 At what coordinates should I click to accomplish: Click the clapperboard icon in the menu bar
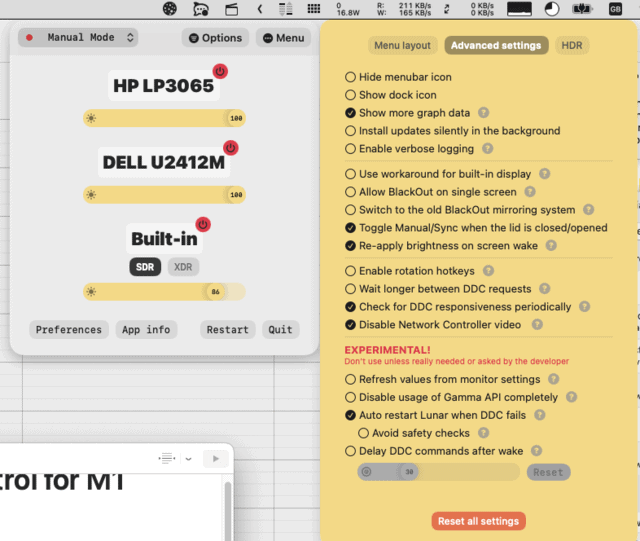231,9
